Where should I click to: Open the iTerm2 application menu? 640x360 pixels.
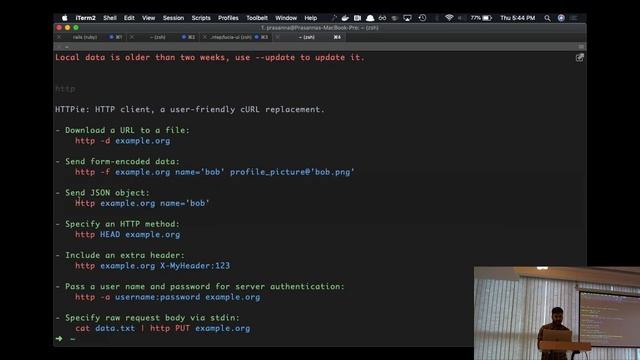pos(85,18)
